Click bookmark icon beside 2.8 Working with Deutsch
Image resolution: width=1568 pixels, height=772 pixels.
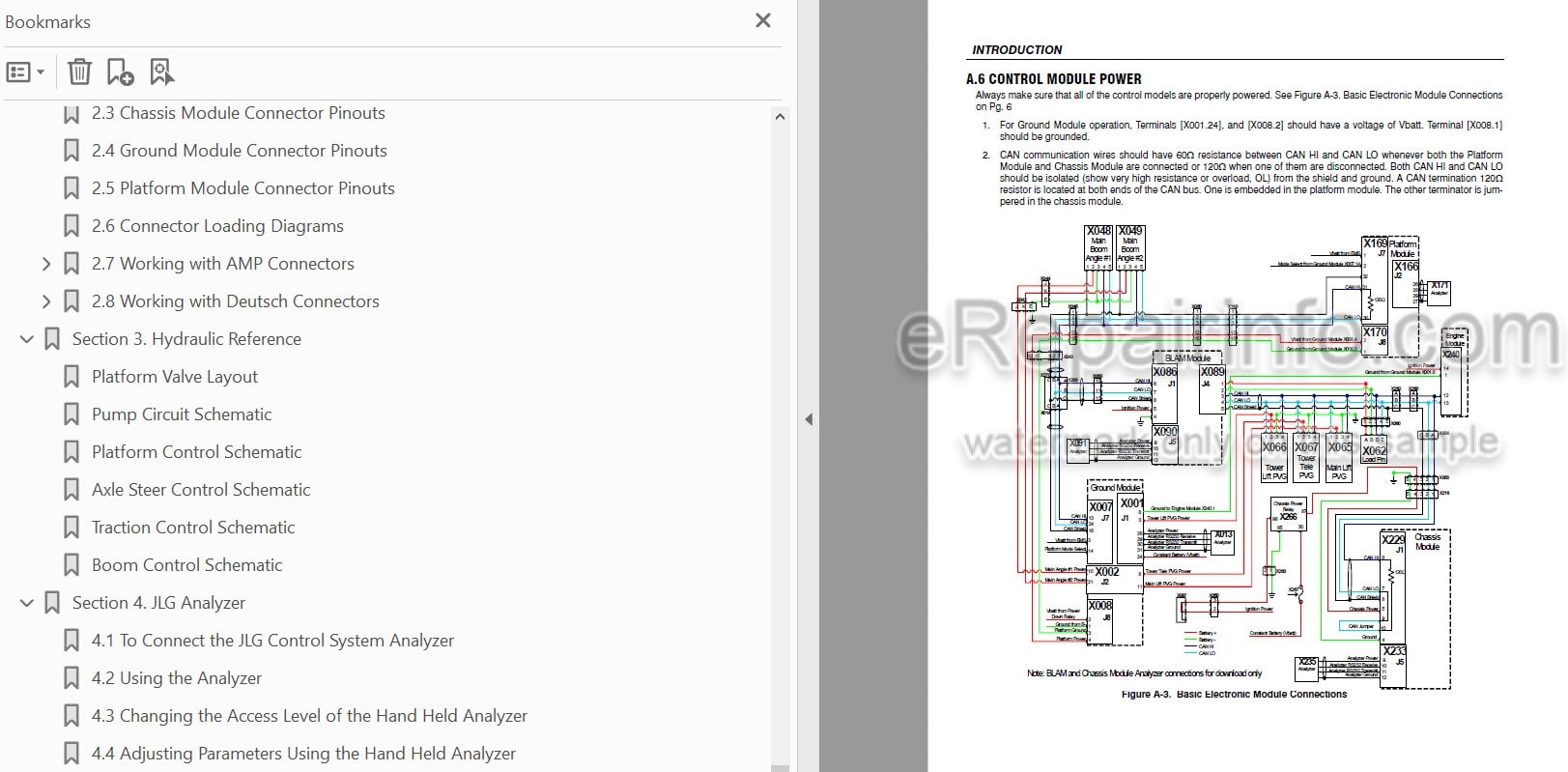(x=71, y=302)
